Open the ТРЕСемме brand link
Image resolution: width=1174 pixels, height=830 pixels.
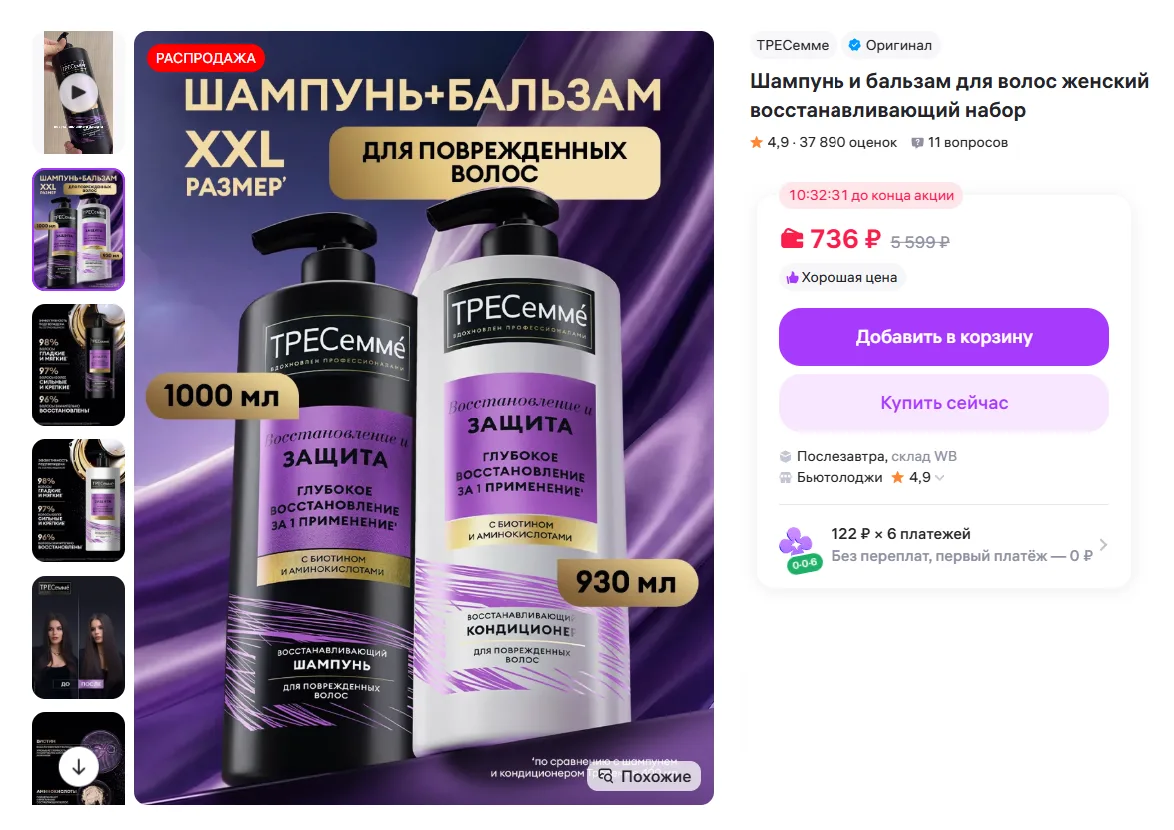point(792,46)
